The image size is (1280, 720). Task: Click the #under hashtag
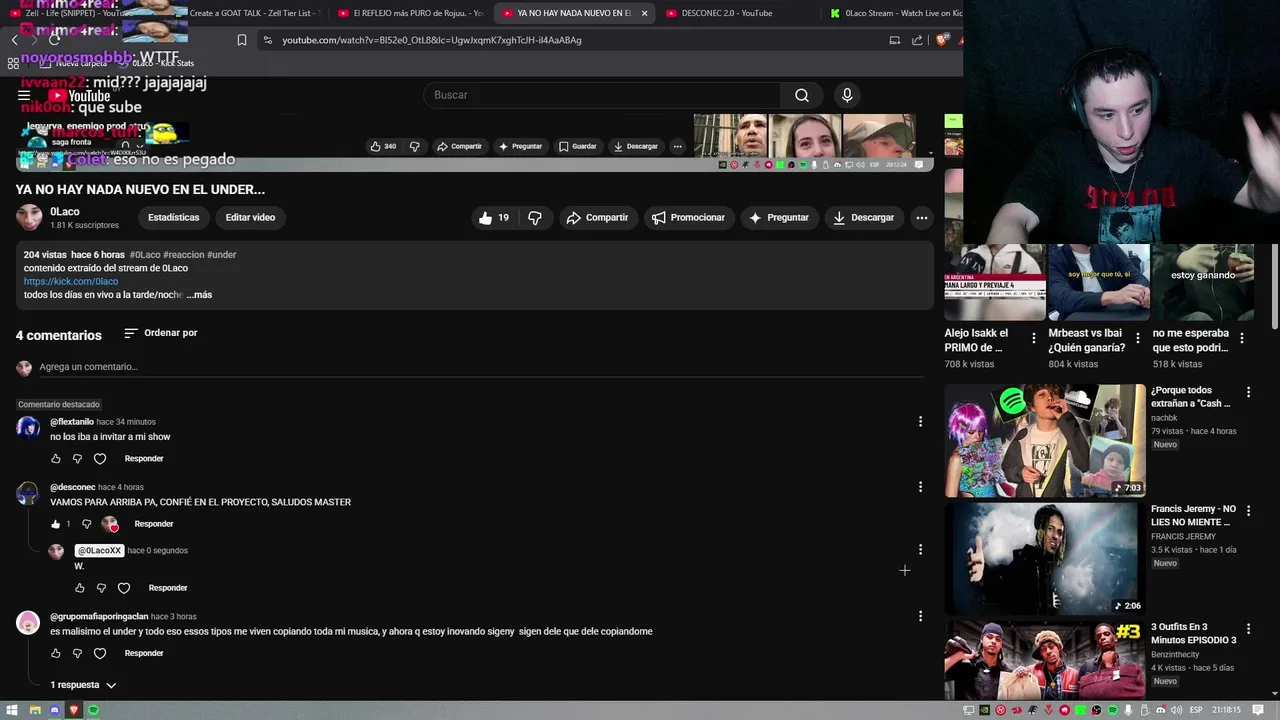pyautogui.click(x=222, y=255)
